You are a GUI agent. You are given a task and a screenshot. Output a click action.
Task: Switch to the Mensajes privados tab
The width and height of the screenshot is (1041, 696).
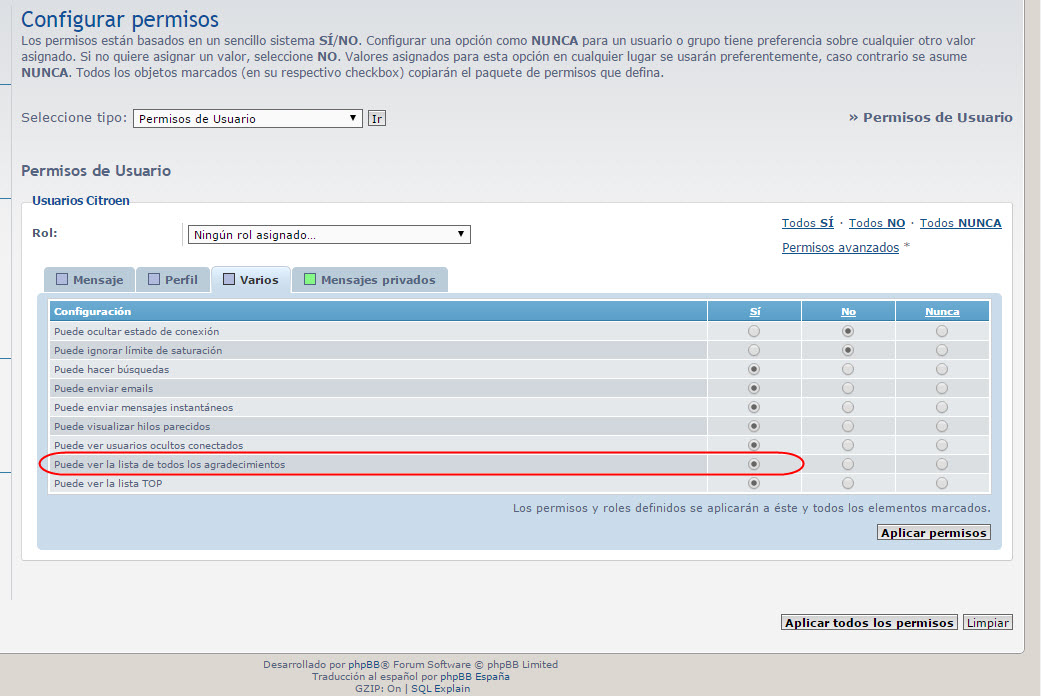(377, 280)
